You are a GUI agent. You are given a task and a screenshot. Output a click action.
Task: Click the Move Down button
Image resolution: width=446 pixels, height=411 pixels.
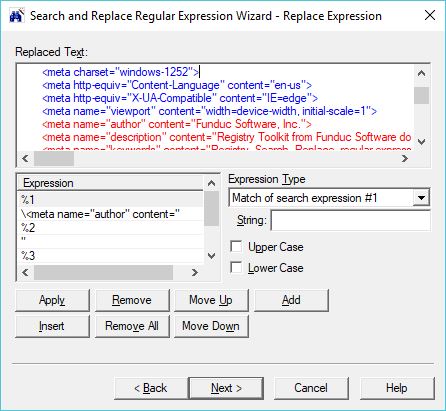(x=211, y=326)
